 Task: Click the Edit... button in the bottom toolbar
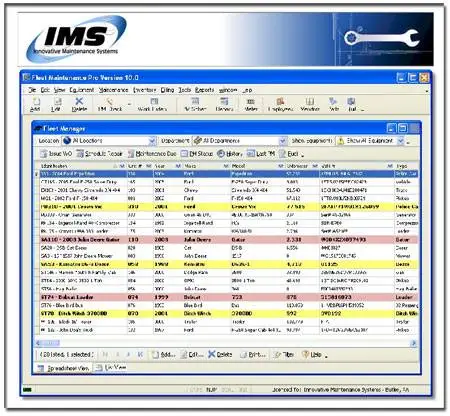tap(192, 355)
